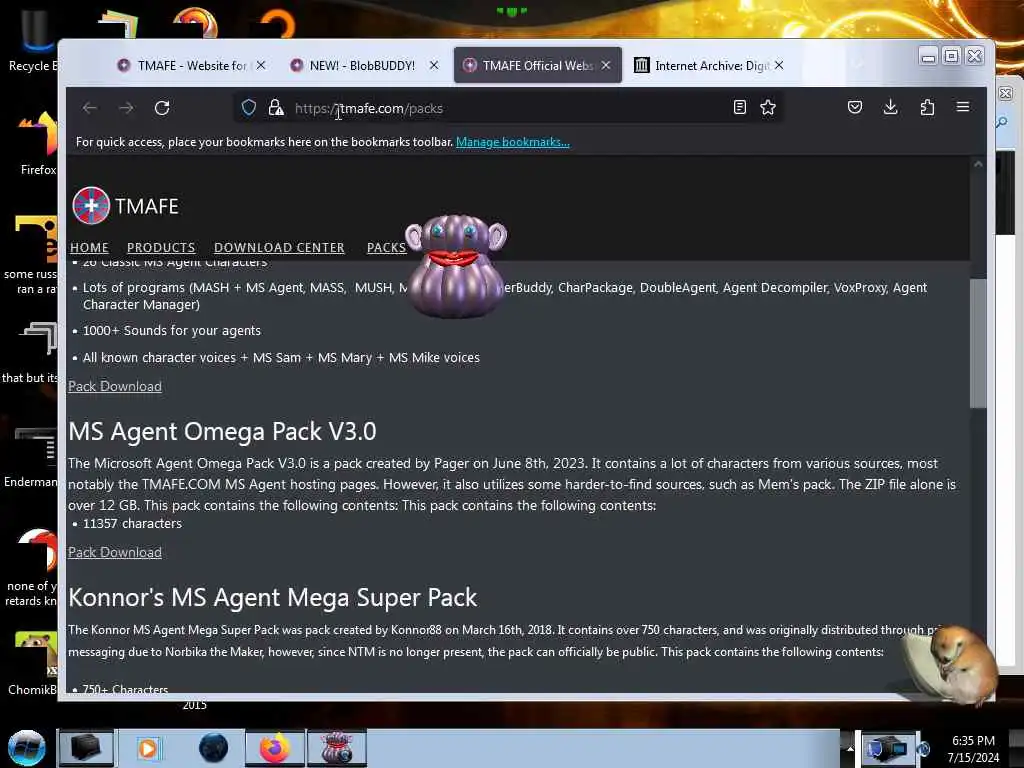
Task: Open the Firefox downloads panel
Action: click(x=890, y=107)
